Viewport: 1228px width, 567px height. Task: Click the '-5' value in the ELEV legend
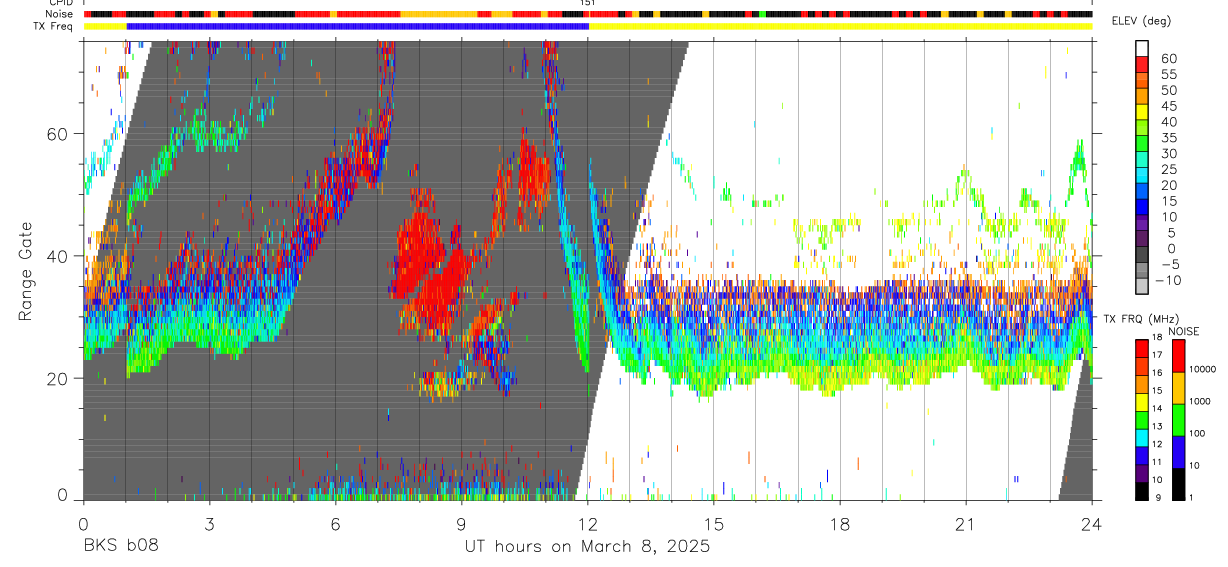[1171, 264]
